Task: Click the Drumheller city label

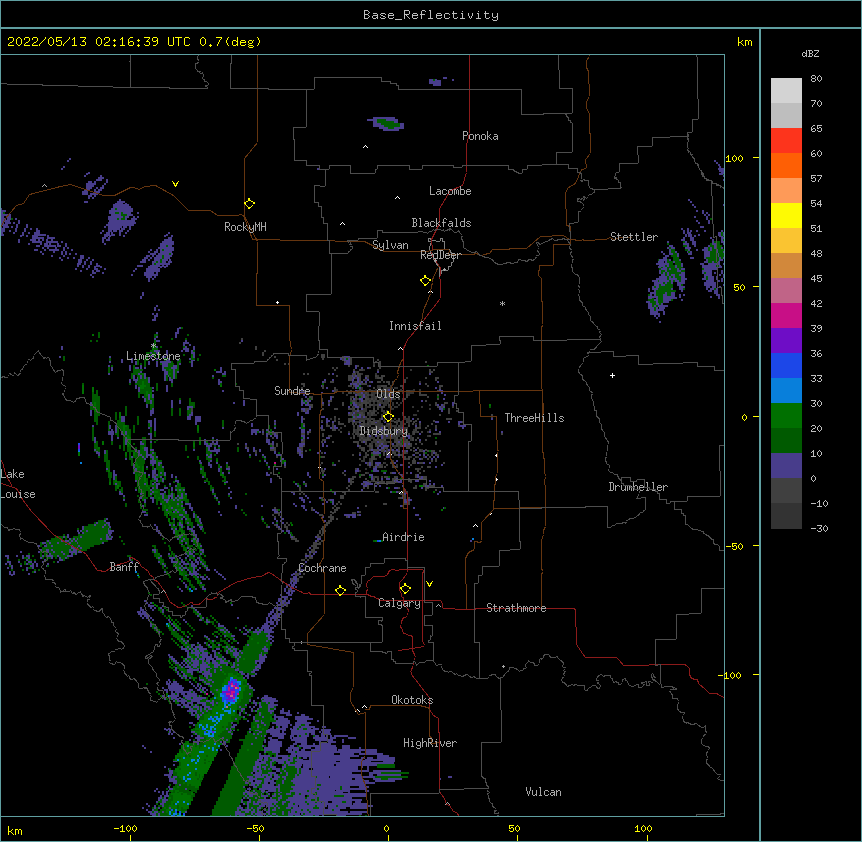Action: (638, 487)
